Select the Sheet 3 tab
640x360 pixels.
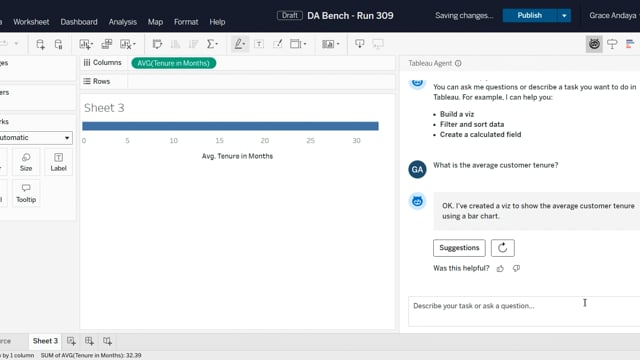(45, 341)
